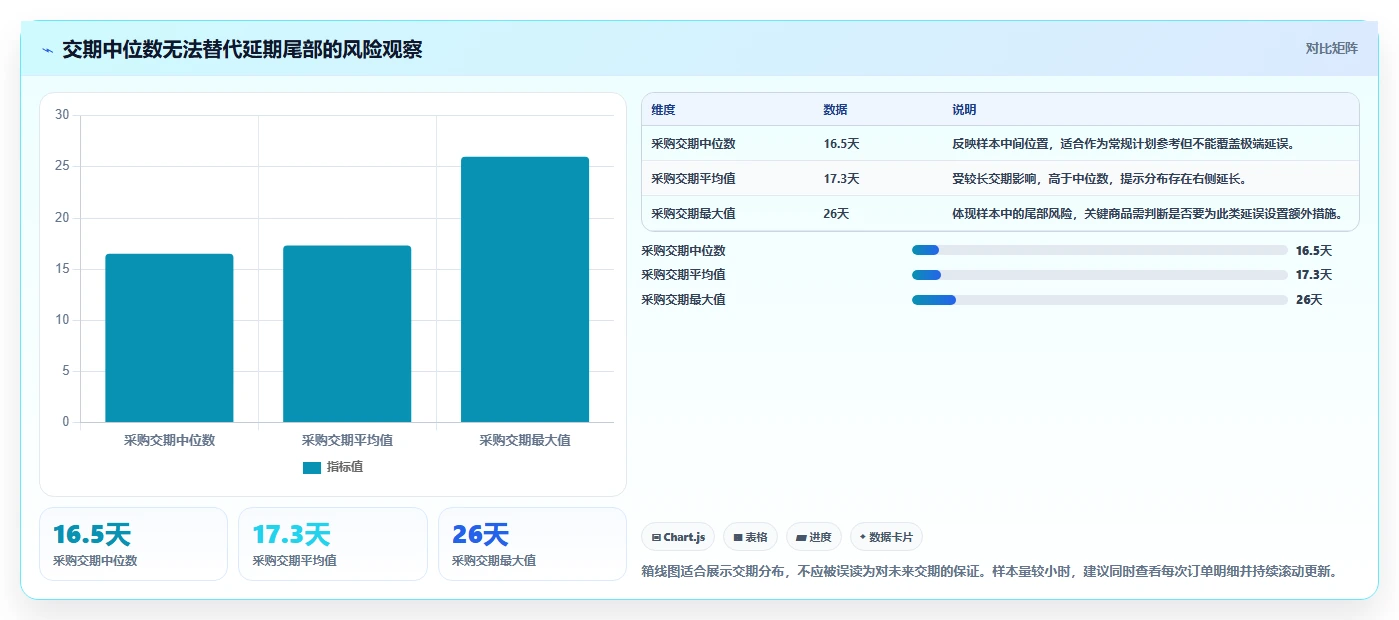Click the 进度 tag chip
Screen dimensions: 1399x620
coord(814,537)
